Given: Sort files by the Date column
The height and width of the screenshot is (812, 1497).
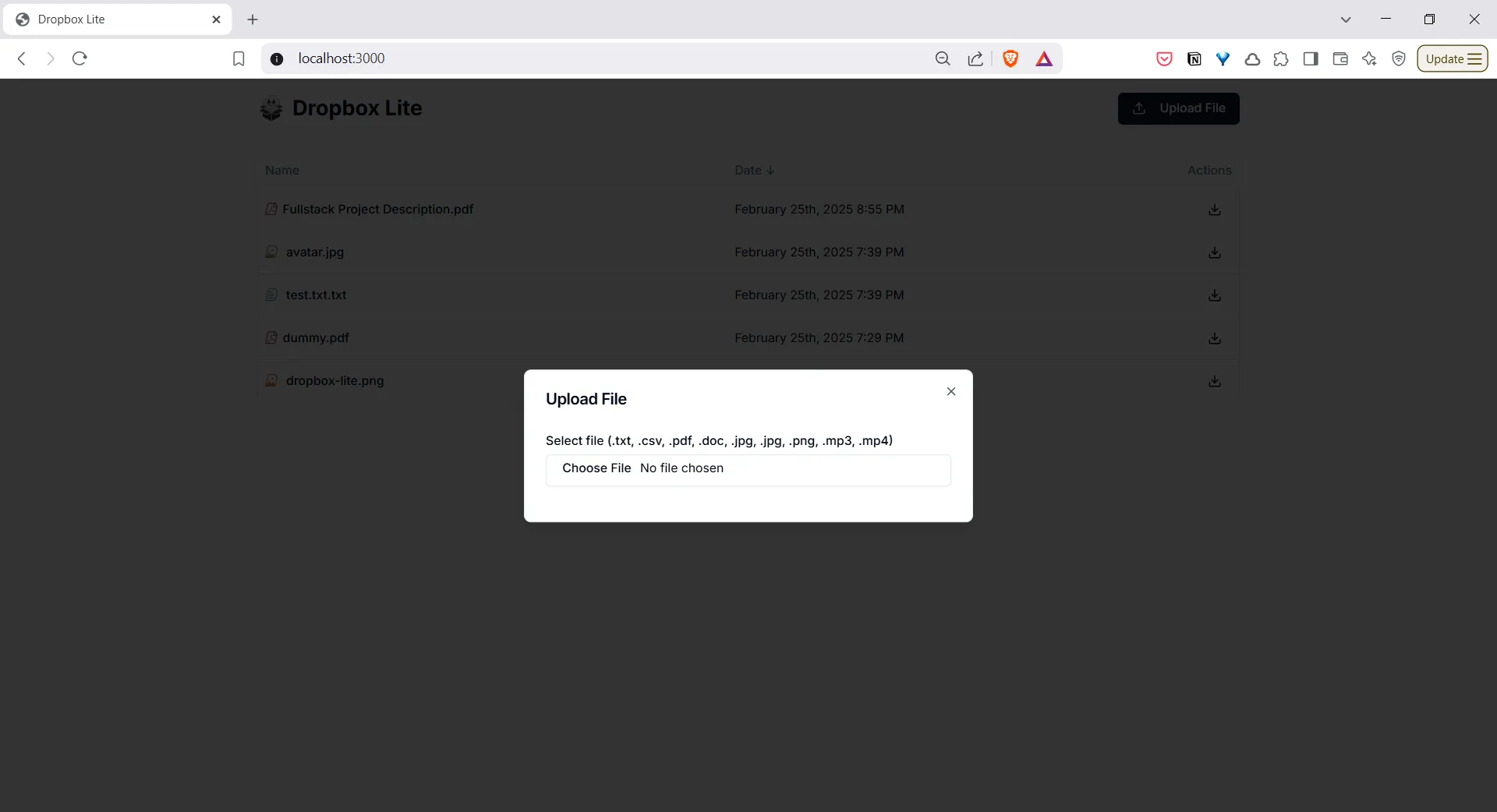Looking at the screenshot, I should click(x=754, y=170).
